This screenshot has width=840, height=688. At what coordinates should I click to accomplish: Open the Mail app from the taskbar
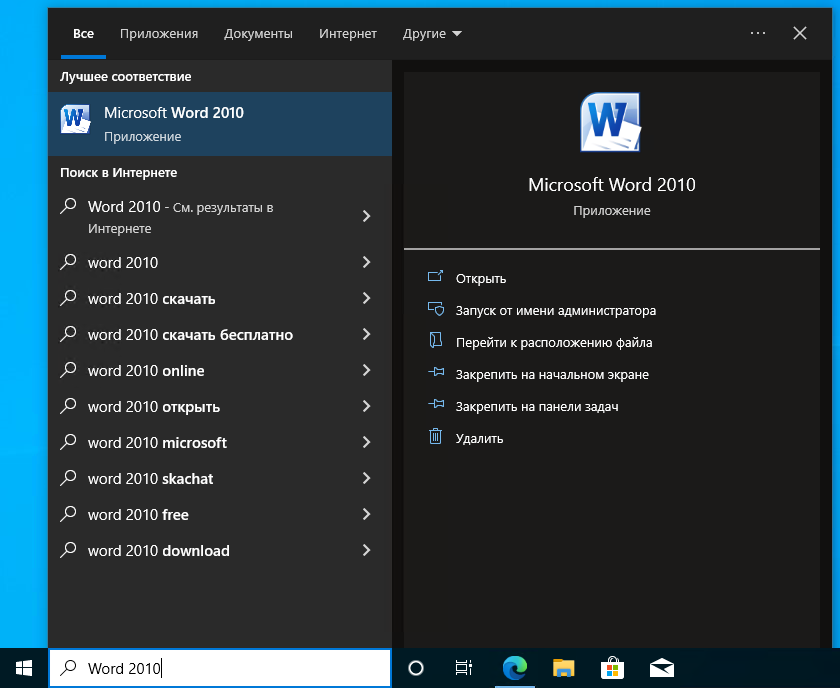pos(662,668)
